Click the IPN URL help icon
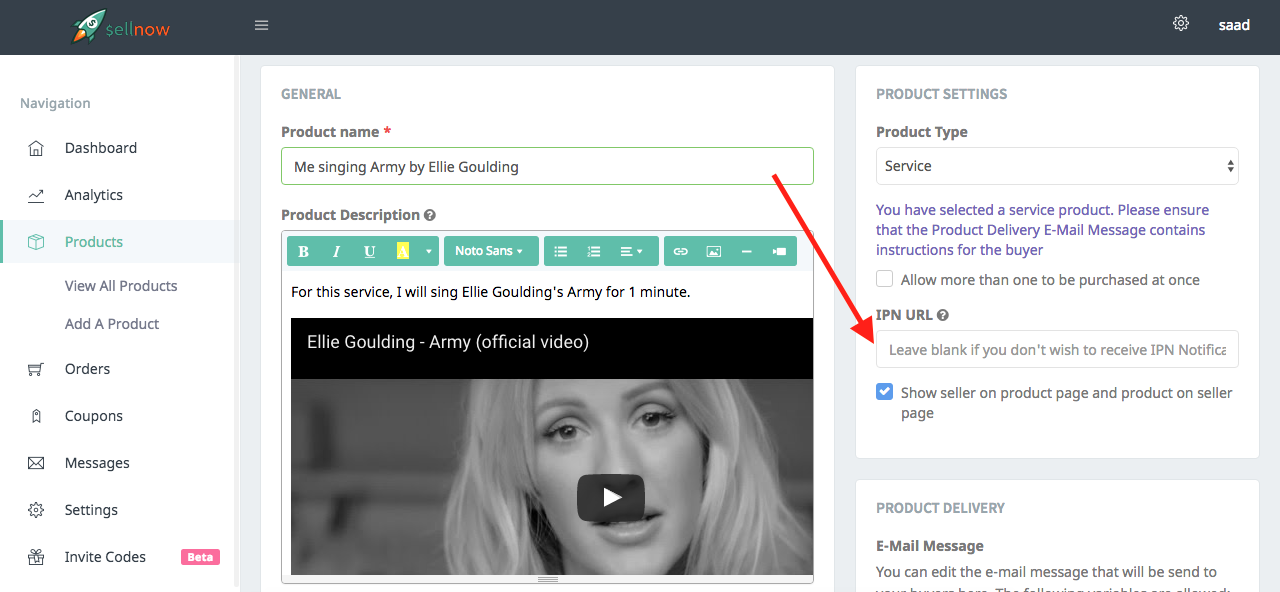Screen dimensions: 1280x592 click(943, 315)
